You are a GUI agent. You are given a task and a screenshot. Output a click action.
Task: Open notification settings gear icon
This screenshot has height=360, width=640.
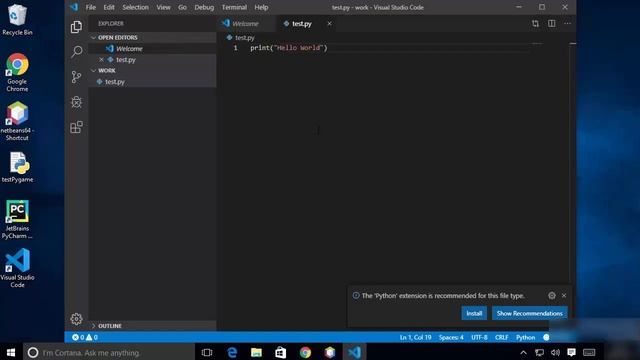pos(552,296)
